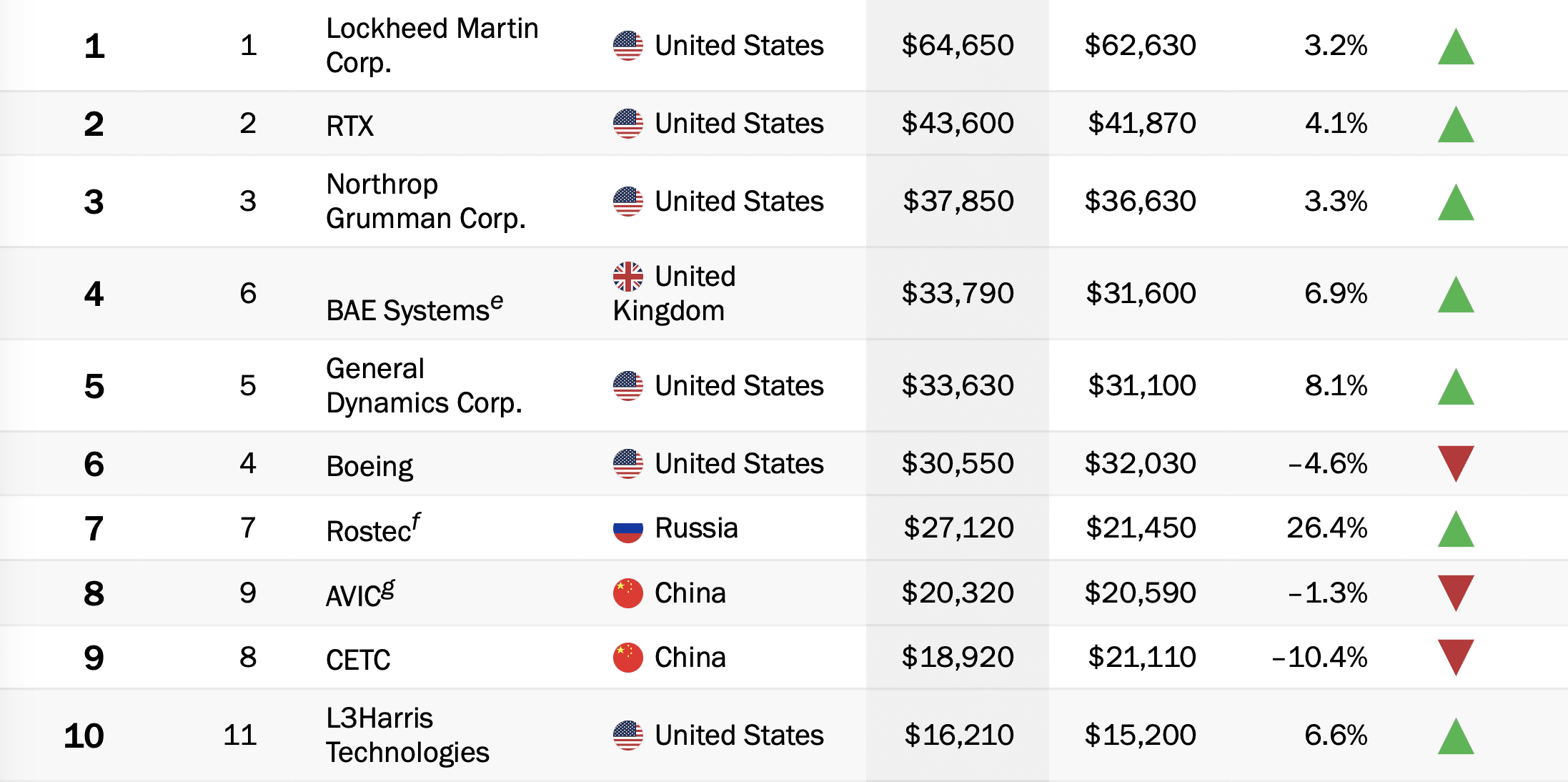Image resolution: width=1568 pixels, height=782 pixels.
Task: Select the Northrop Grumman Corp. name
Action: point(425,202)
